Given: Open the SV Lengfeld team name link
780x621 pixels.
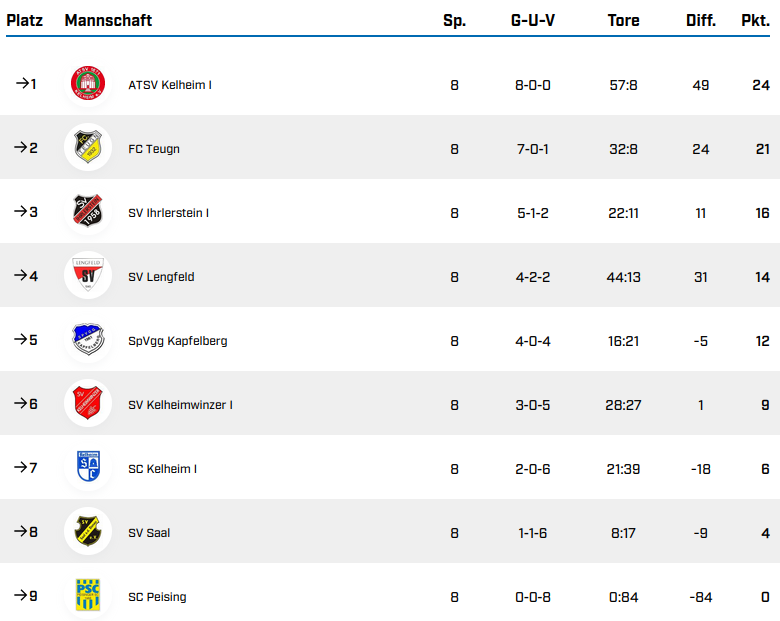Looking at the screenshot, I should 161,277.
